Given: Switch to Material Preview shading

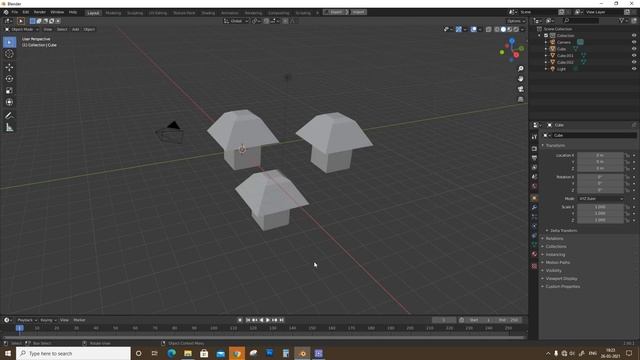Looking at the screenshot, I should pos(509,29).
